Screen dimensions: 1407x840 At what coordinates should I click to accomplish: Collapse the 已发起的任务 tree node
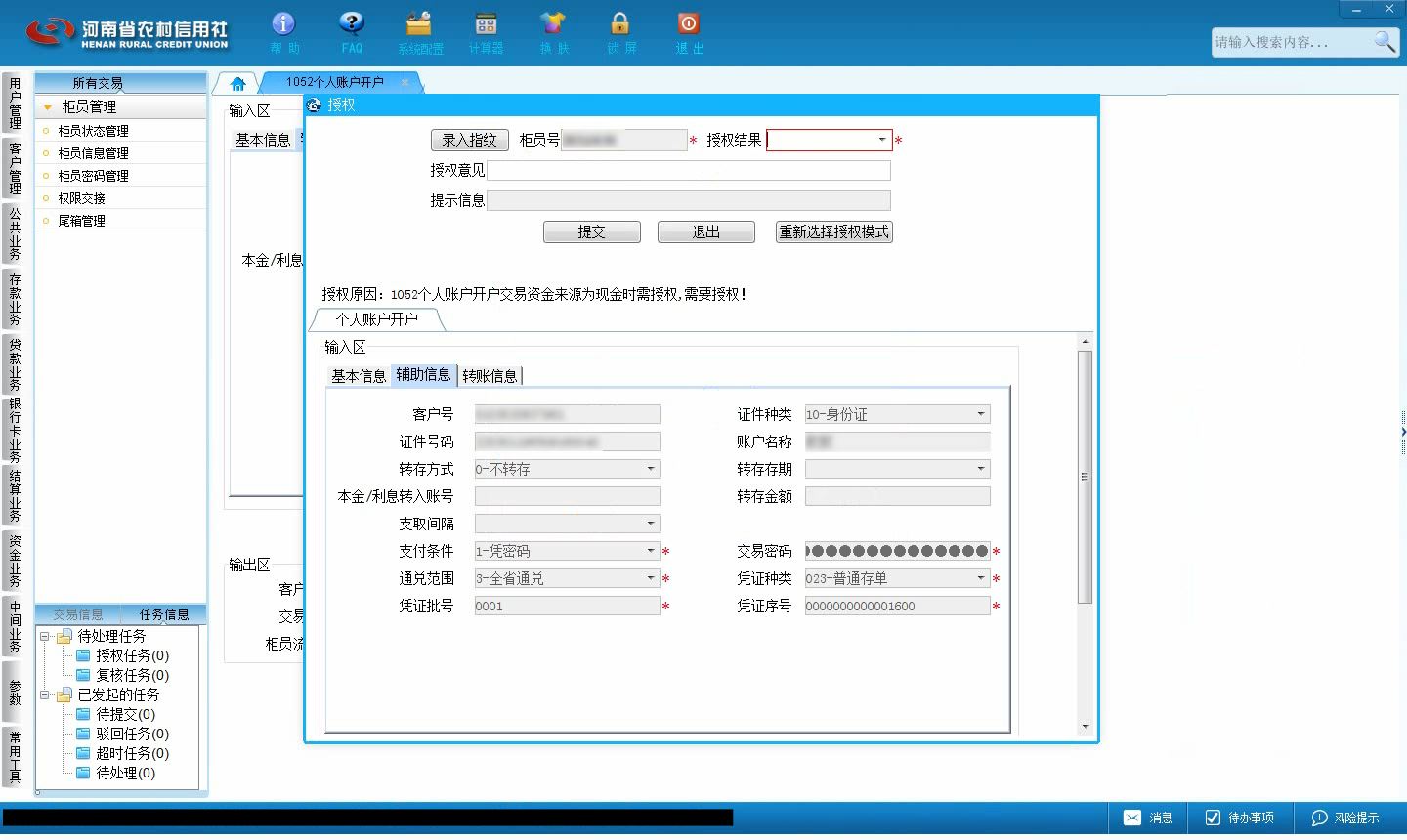[x=45, y=695]
